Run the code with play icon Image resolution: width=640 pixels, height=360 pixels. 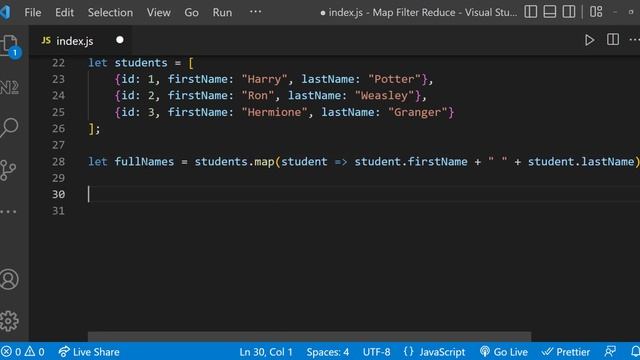click(x=589, y=40)
